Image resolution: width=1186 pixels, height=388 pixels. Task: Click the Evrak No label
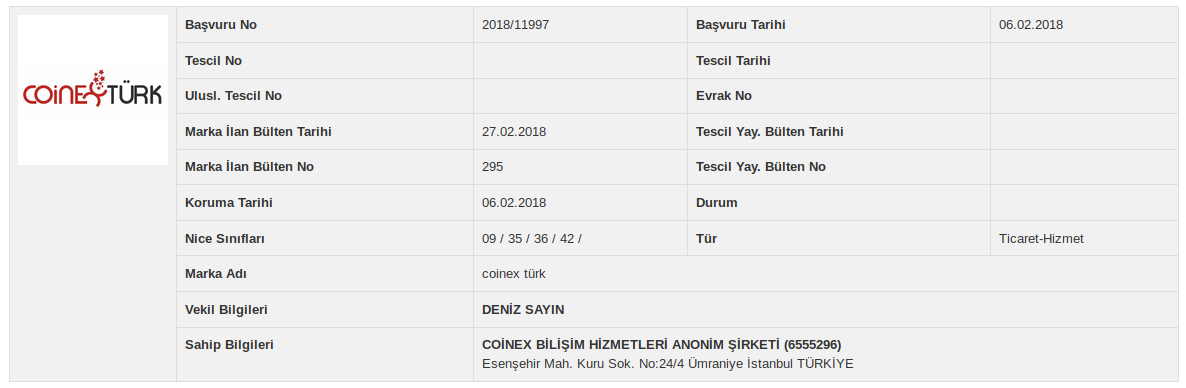724,96
